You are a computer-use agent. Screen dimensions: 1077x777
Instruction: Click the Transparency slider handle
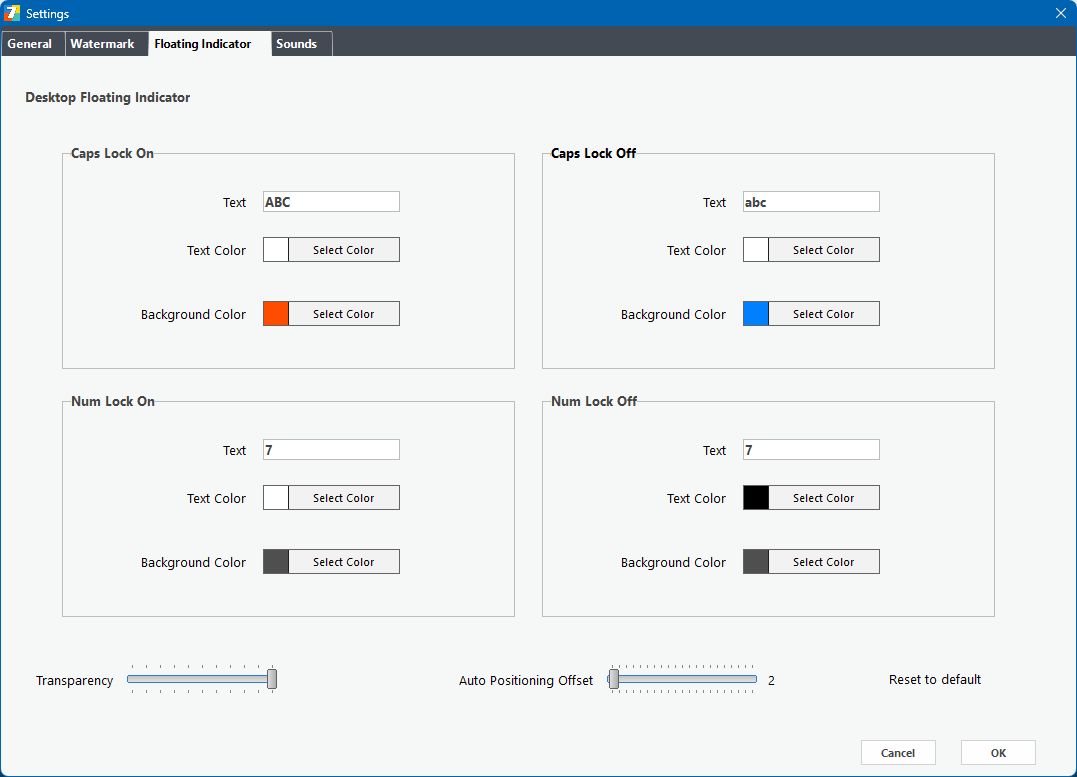click(272, 679)
